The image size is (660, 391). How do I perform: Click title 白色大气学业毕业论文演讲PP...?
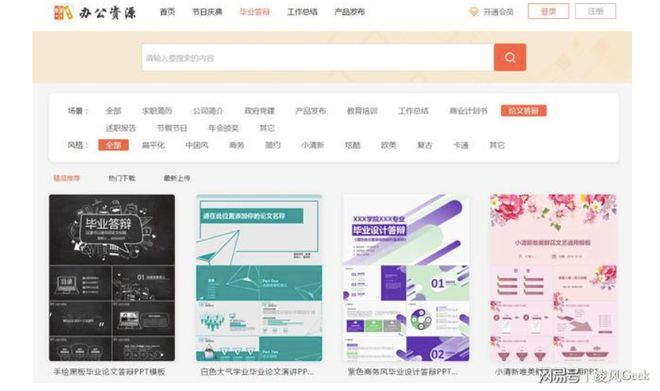(x=257, y=372)
